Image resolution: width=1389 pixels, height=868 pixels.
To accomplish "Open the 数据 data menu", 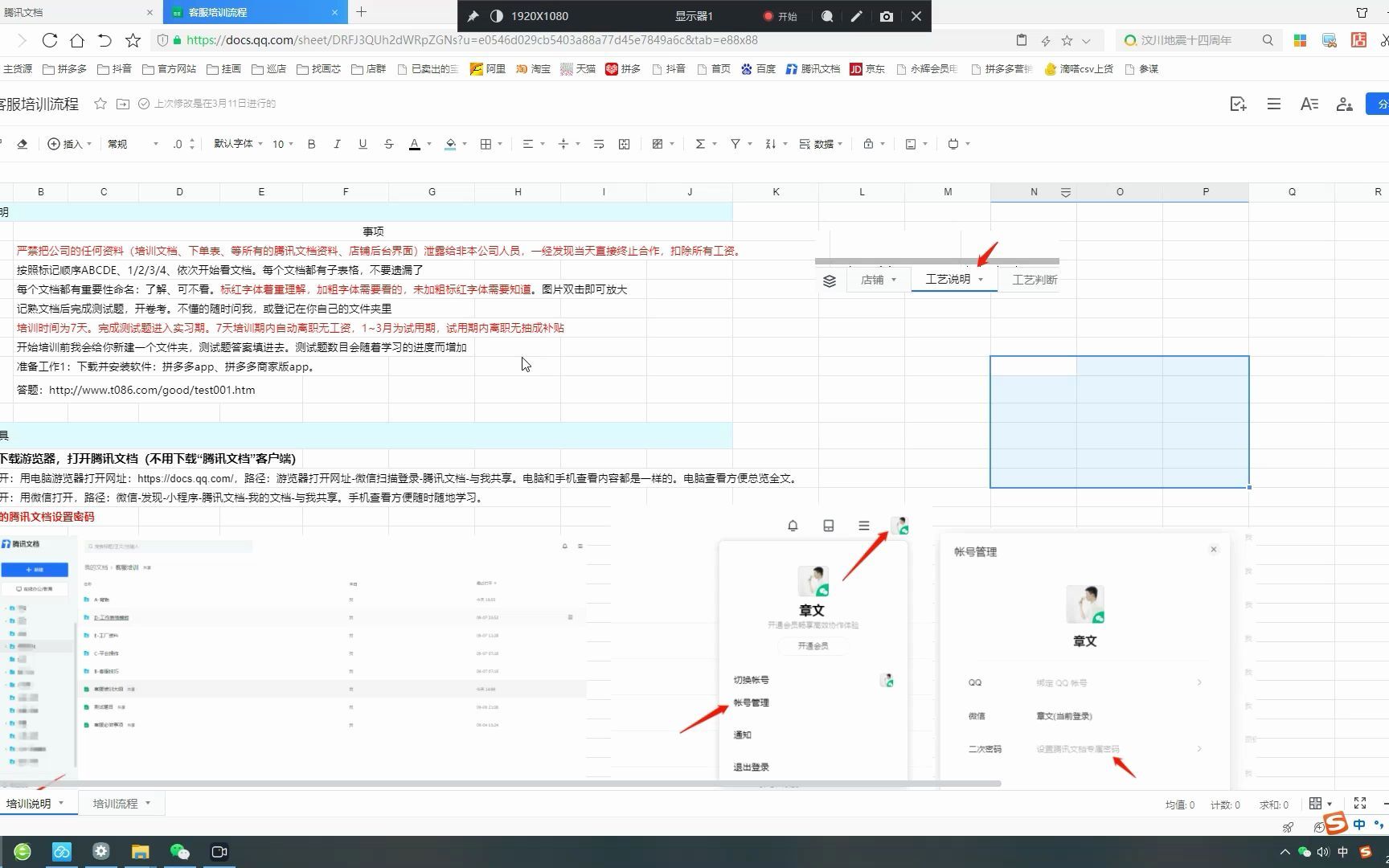I will (x=821, y=144).
